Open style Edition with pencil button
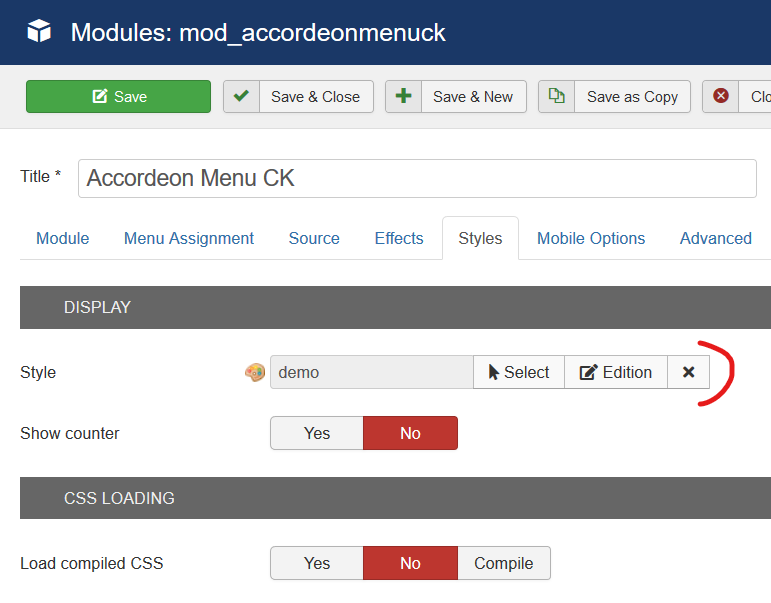 coord(616,372)
